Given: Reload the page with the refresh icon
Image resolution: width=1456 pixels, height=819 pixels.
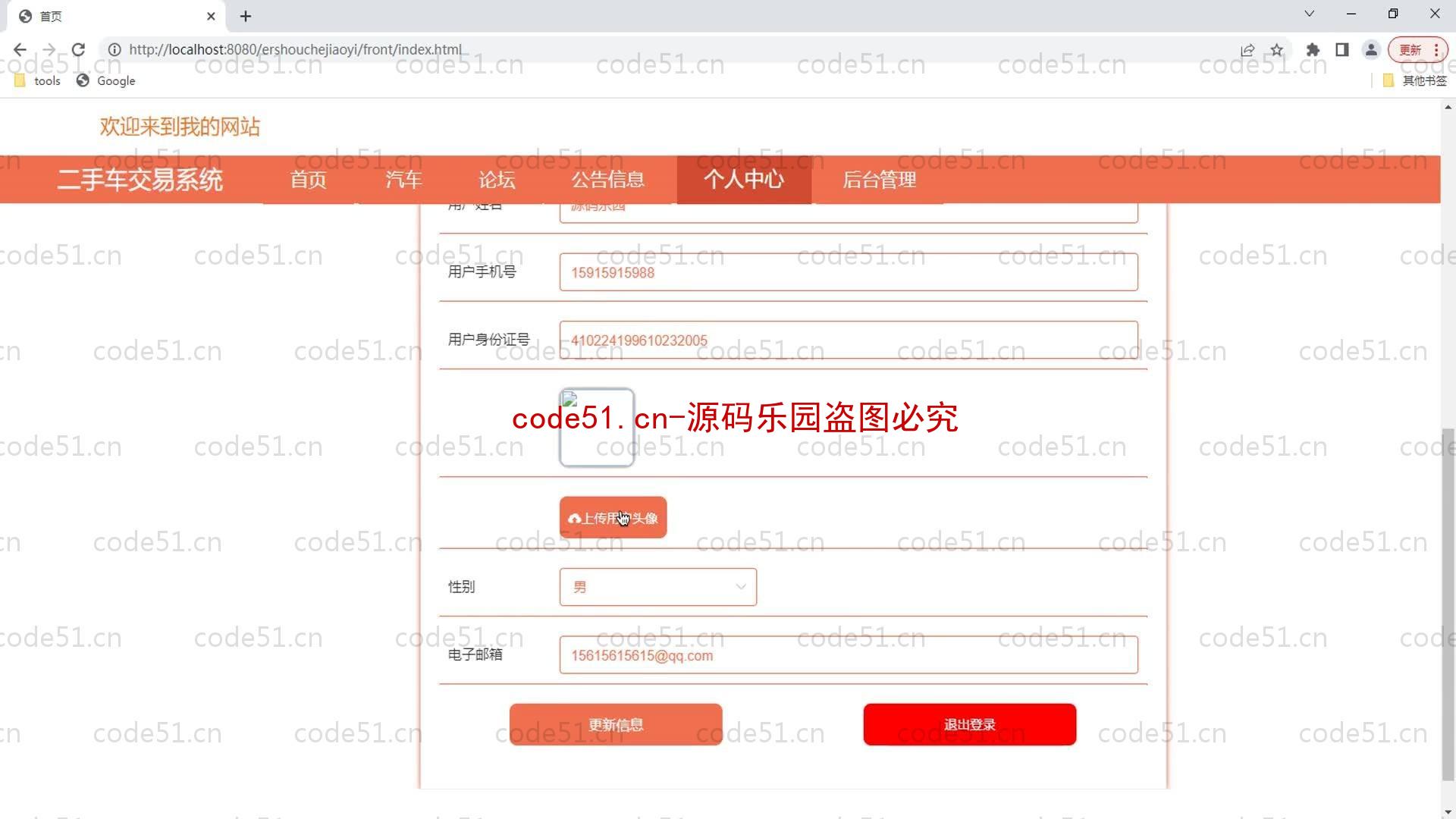Looking at the screenshot, I should [x=78, y=49].
